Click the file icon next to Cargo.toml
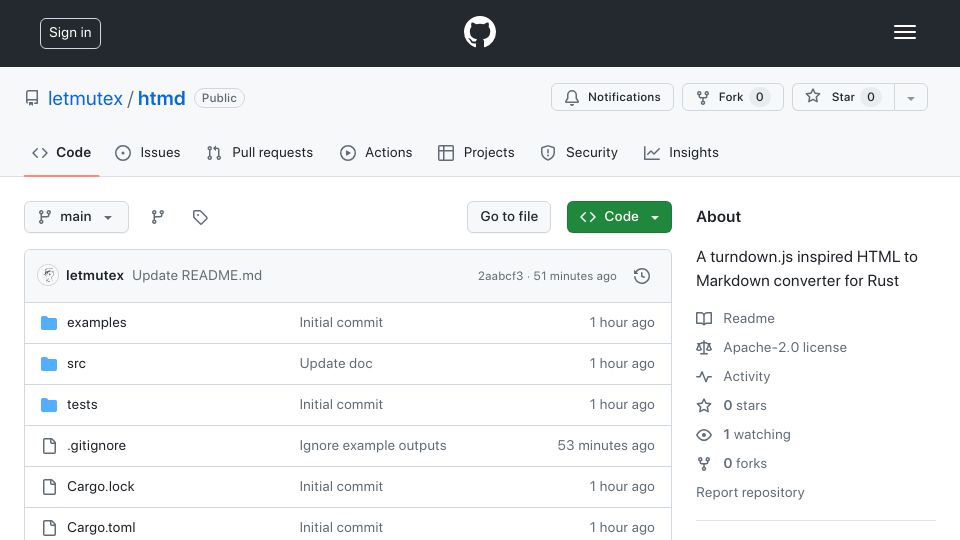The image size is (960, 540). point(49,528)
